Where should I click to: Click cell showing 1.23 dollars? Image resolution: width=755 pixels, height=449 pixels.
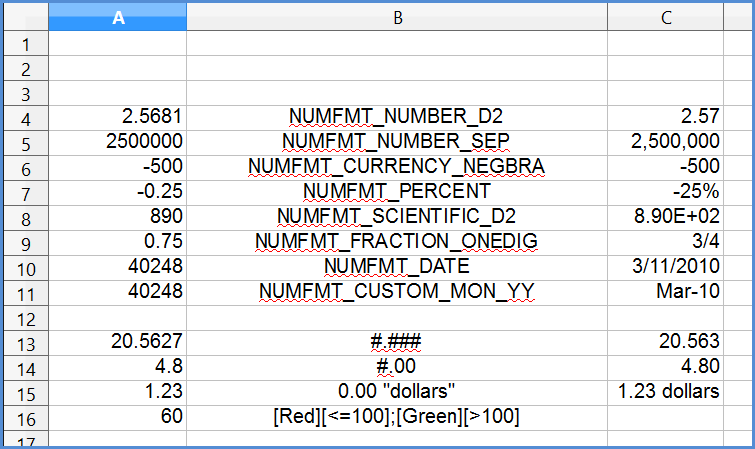point(669,391)
